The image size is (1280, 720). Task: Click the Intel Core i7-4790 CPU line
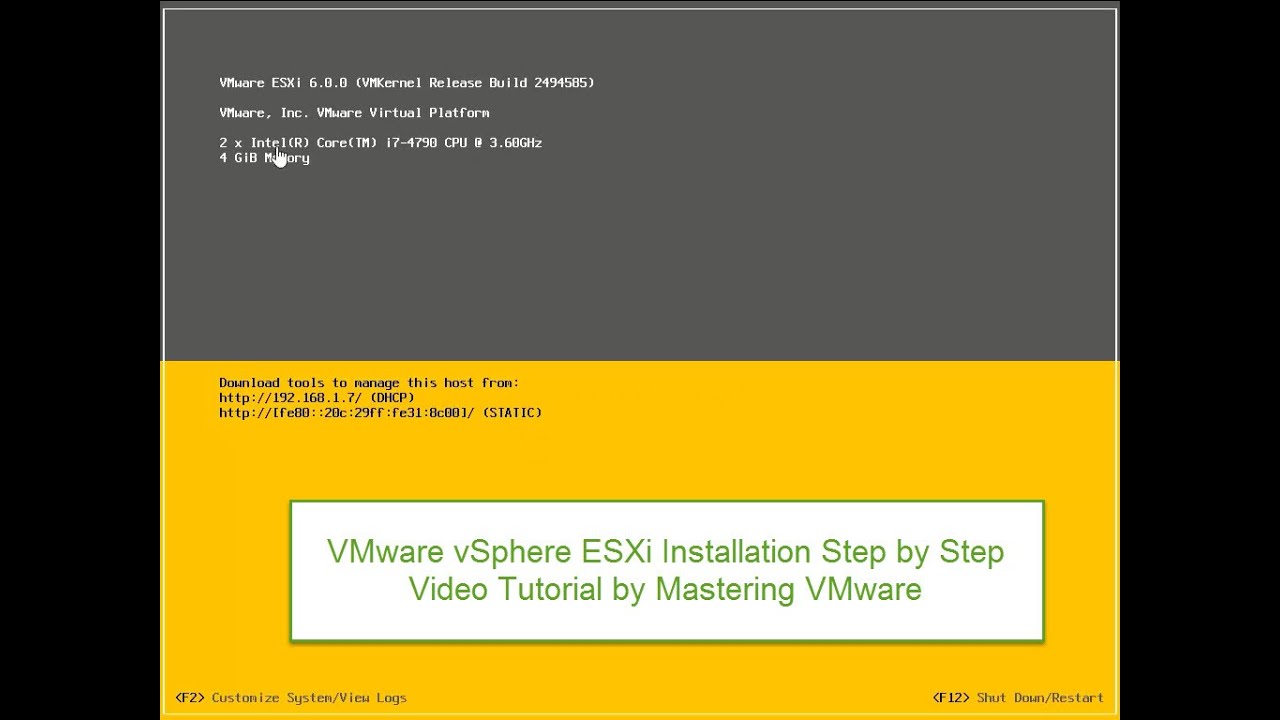(x=380, y=143)
